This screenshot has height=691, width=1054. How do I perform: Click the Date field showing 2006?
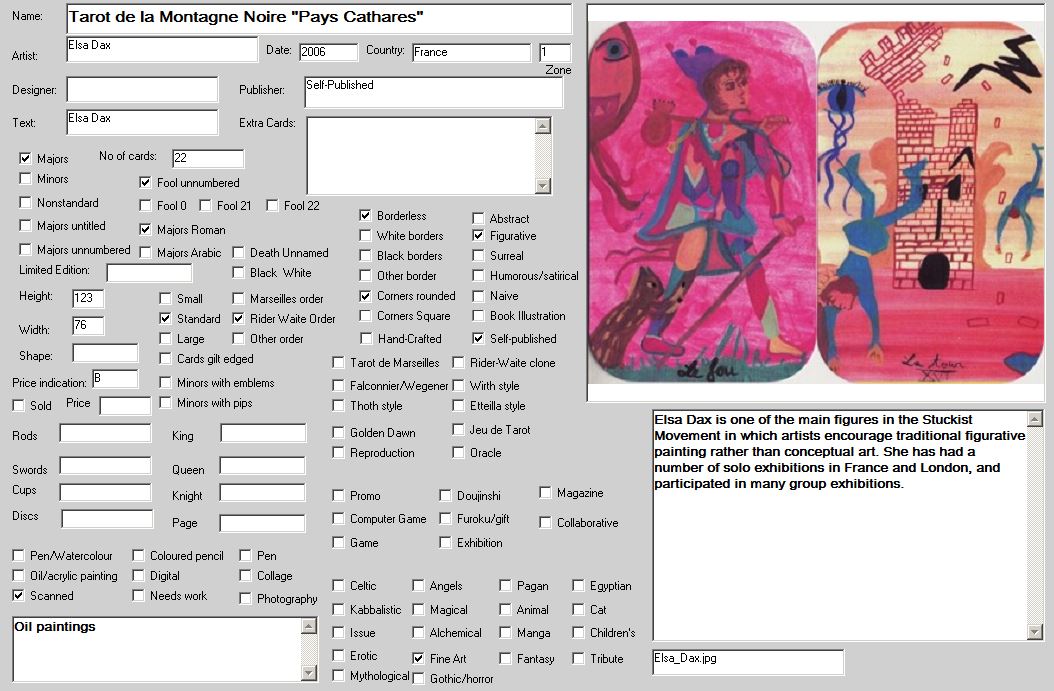tap(327, 52)
